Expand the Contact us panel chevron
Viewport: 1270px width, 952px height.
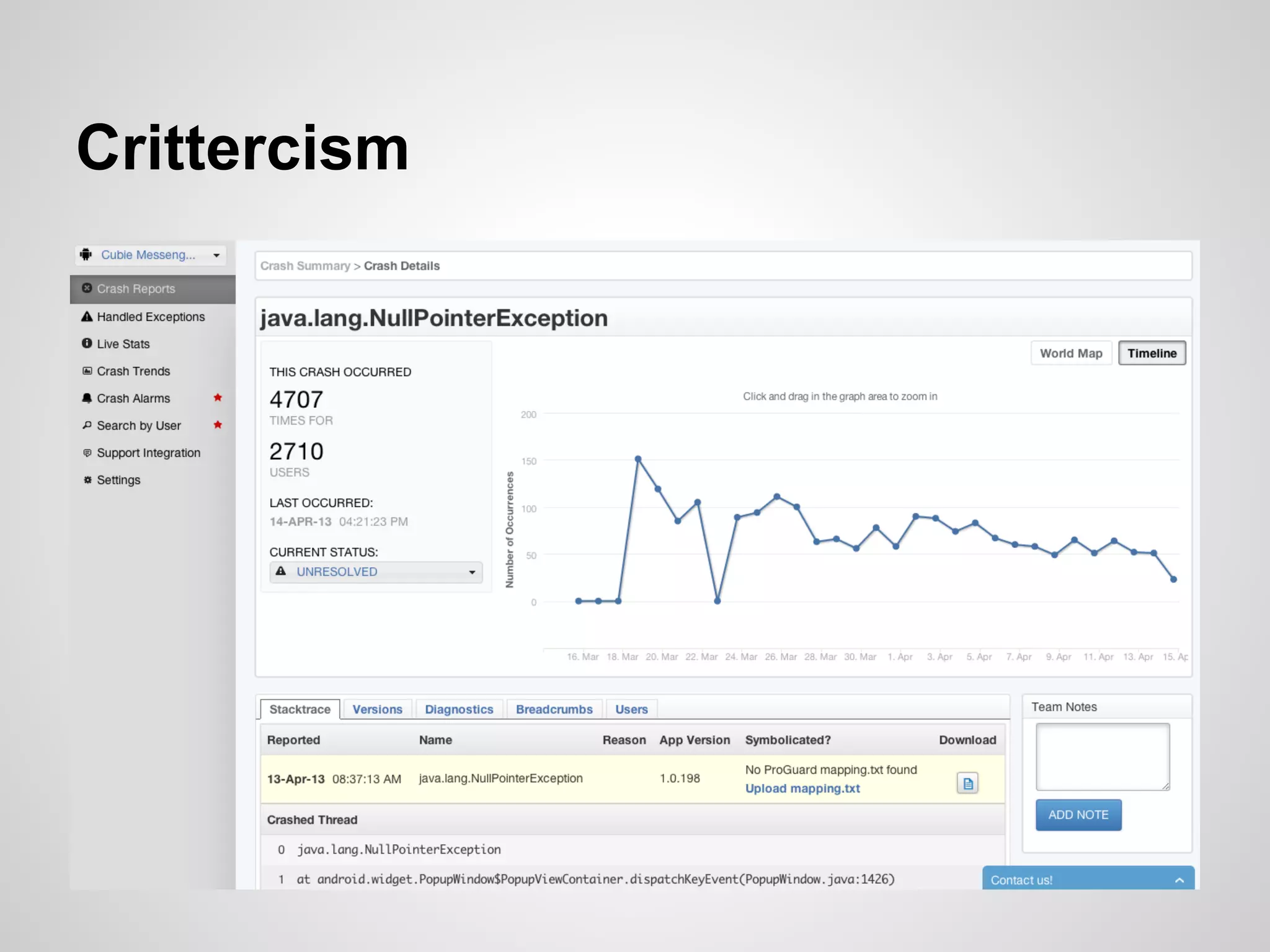[x=1179, y=880]
